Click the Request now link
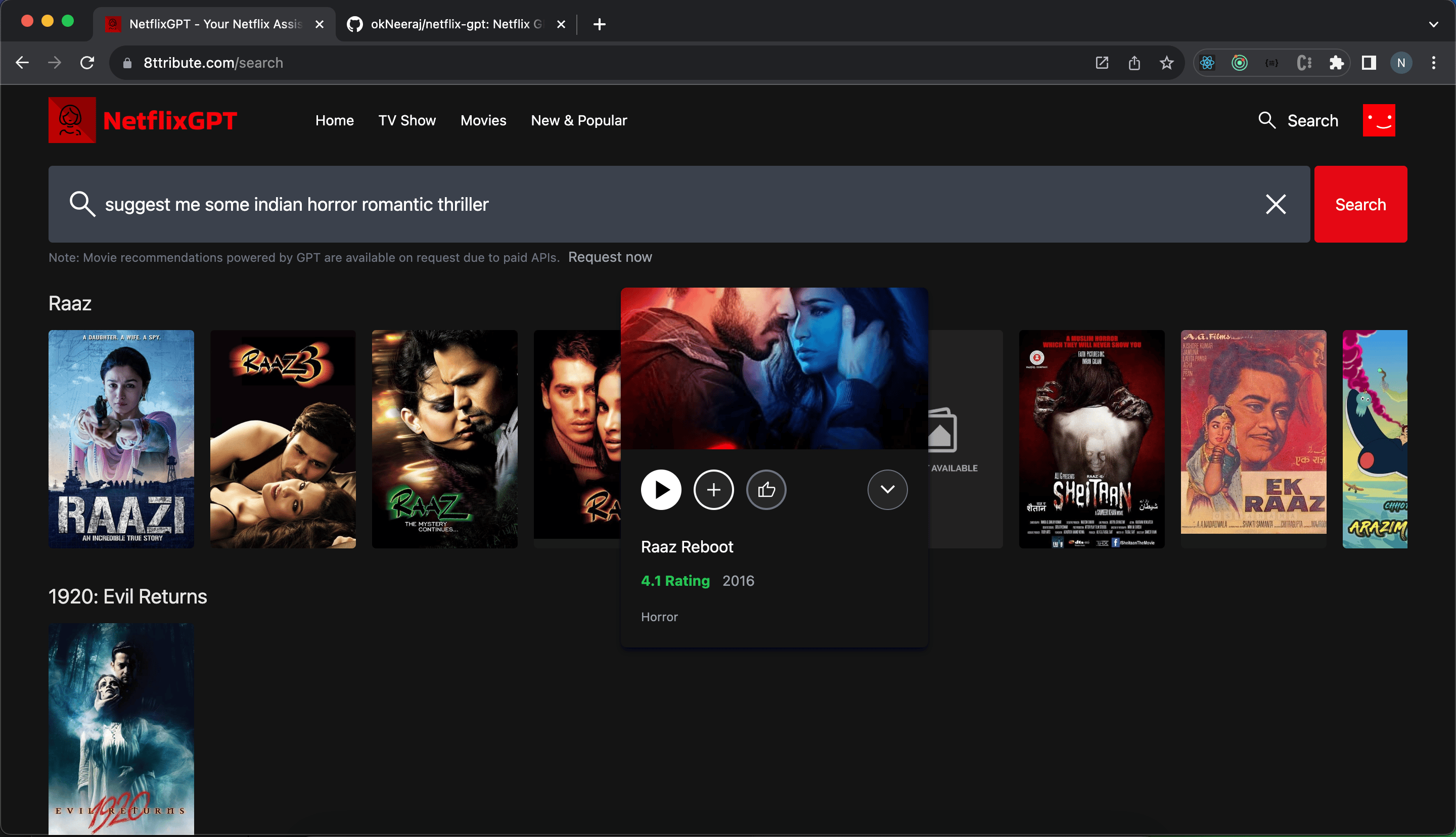 (x=610, y=257)
